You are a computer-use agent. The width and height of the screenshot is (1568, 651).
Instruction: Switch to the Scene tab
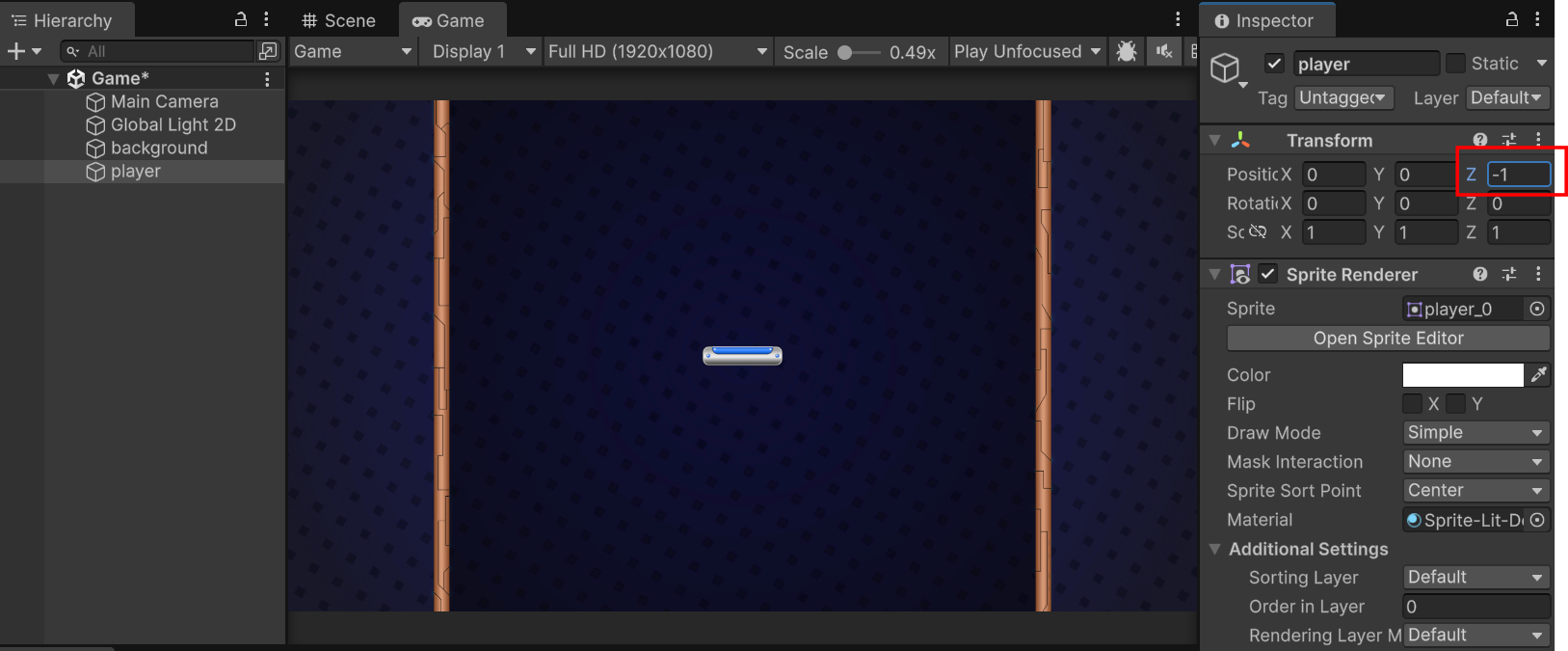click(338, 20)
